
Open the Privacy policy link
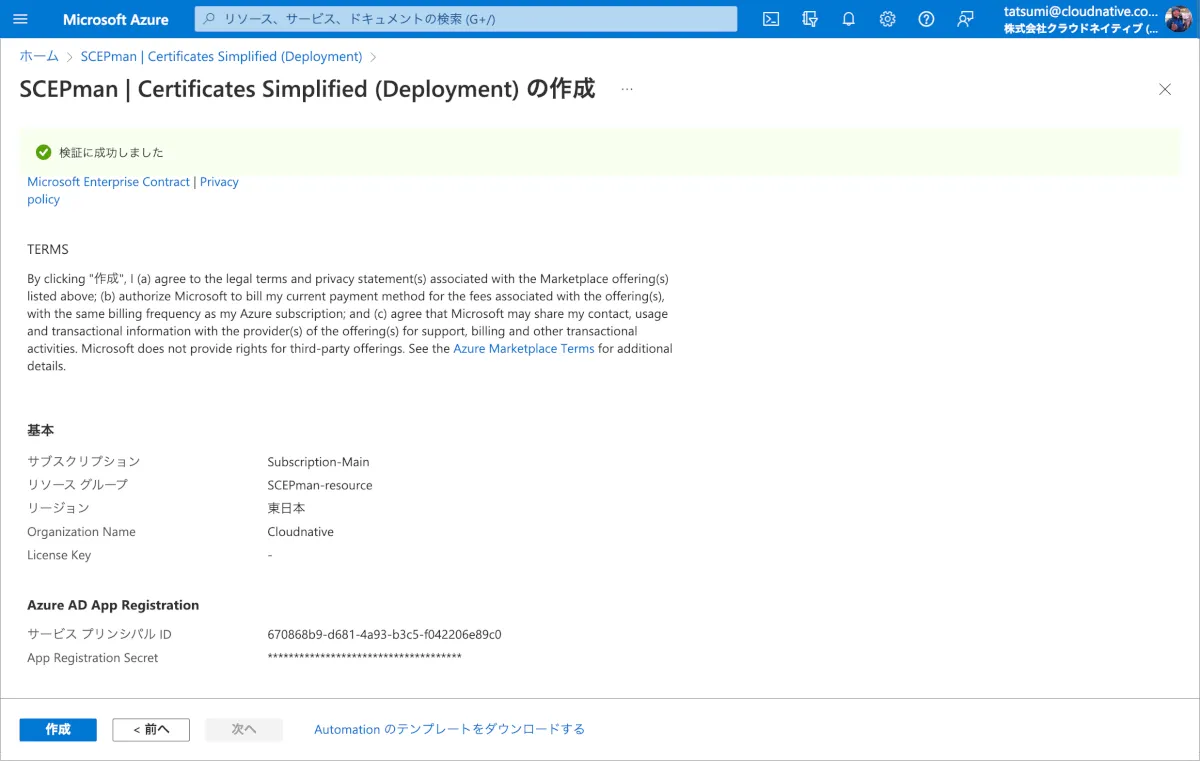[218, 182]
